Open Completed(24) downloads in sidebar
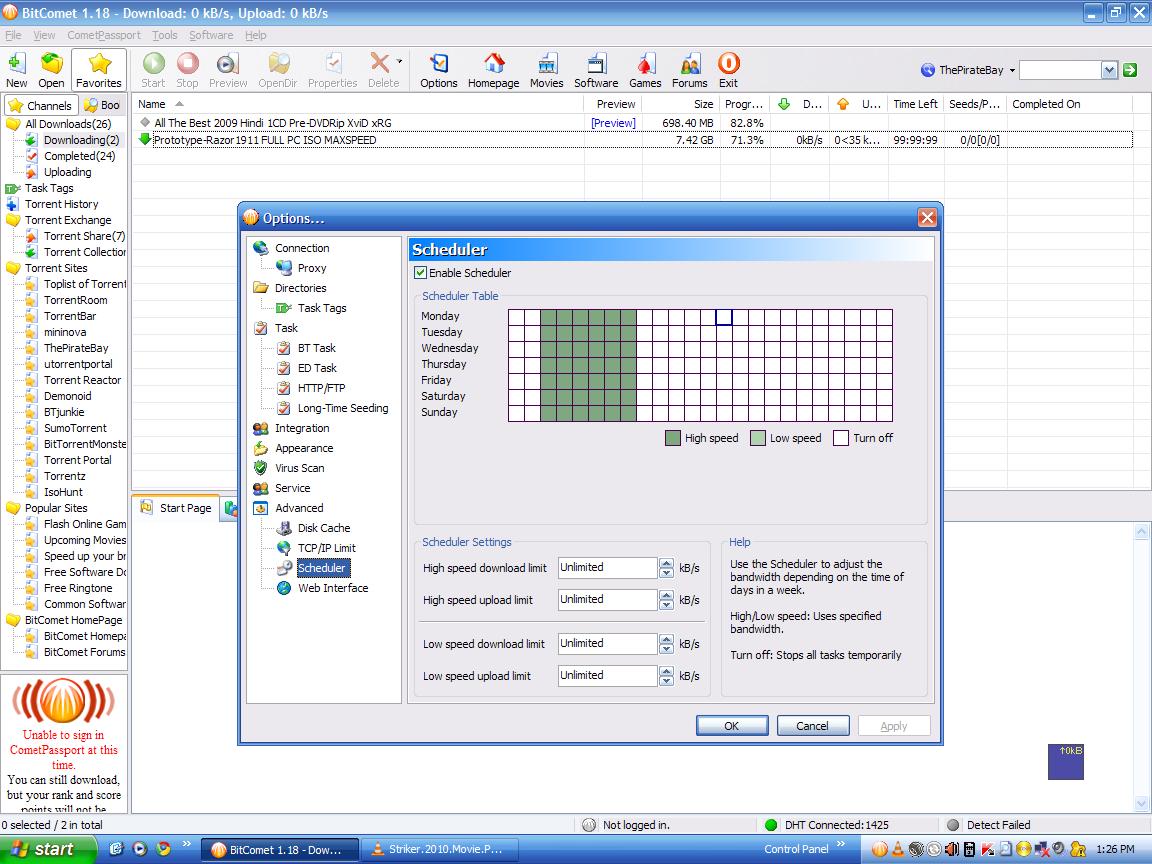Screen dimensions: 1152x864 click(79, 156)
